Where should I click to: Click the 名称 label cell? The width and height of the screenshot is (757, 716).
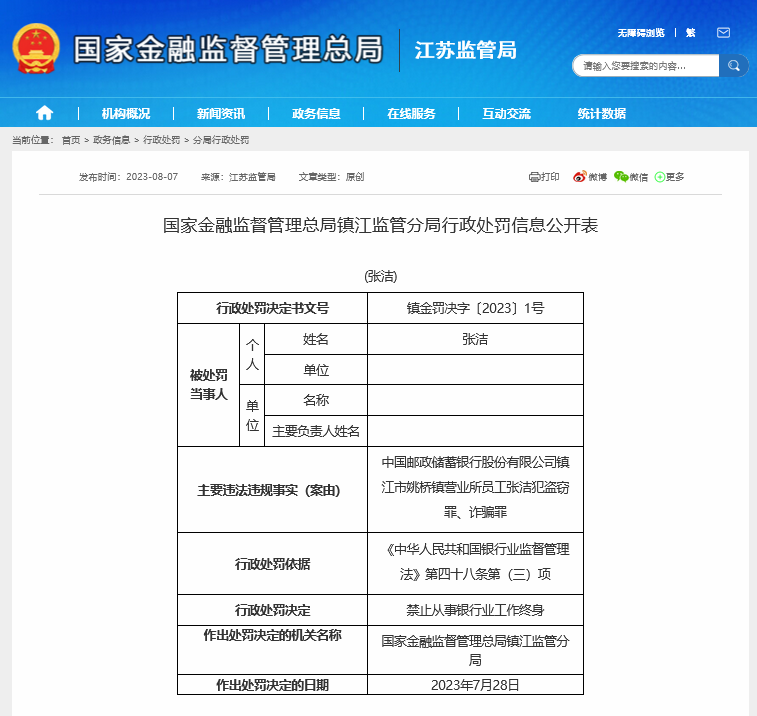click(x=316, y=400)
